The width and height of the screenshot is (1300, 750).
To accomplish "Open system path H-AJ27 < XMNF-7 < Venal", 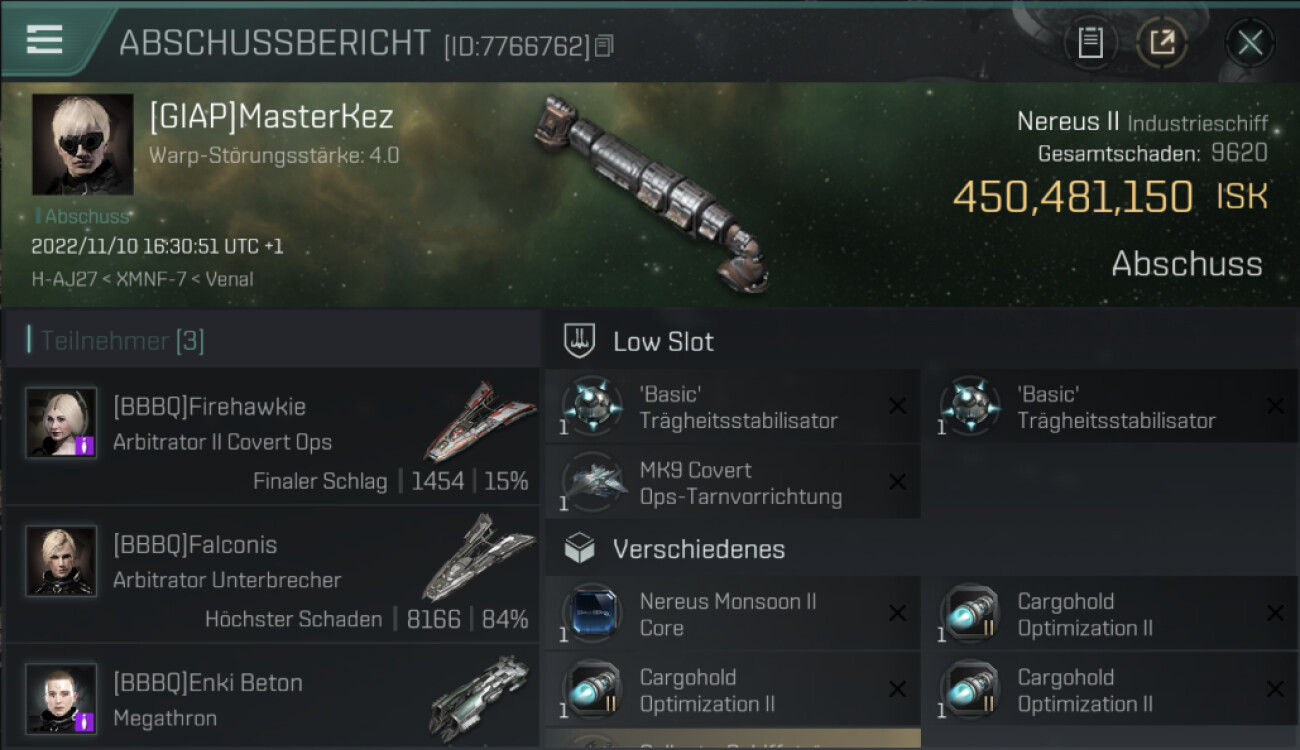I will tap(142, 279).
